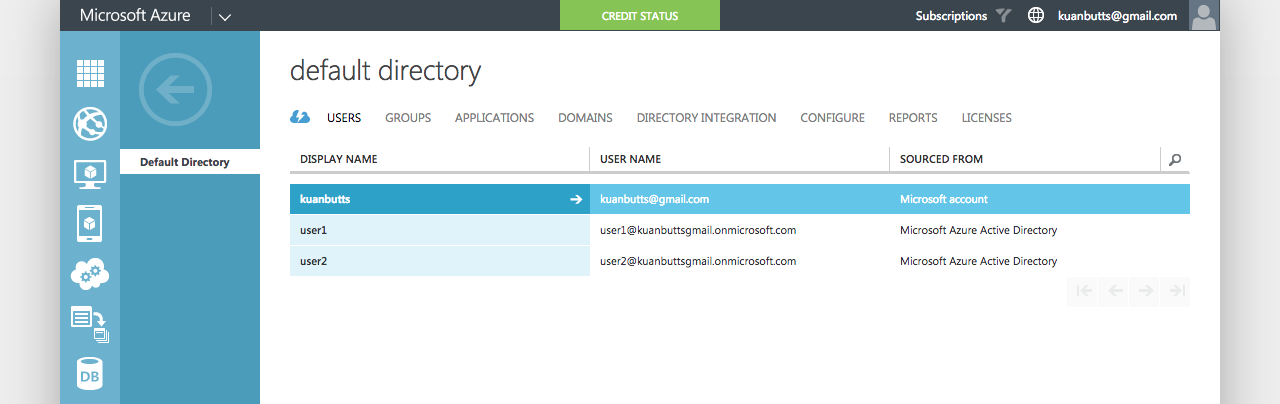This screenshot has height=404, width=1280.
Task: Click the cloud quick-start icon before USERS
Action: click(300, 117)
